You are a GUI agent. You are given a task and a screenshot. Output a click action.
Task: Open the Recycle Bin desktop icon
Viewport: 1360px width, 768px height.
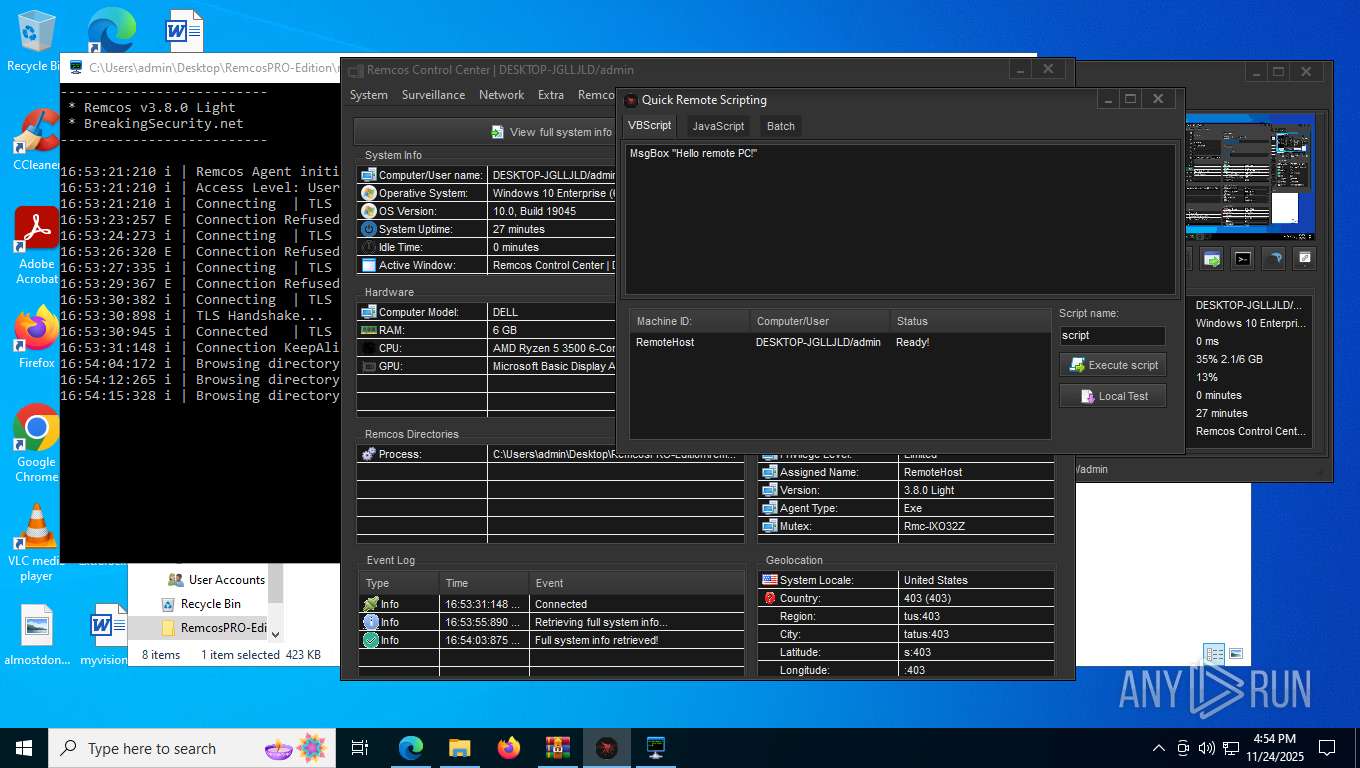tap(36, 42)
